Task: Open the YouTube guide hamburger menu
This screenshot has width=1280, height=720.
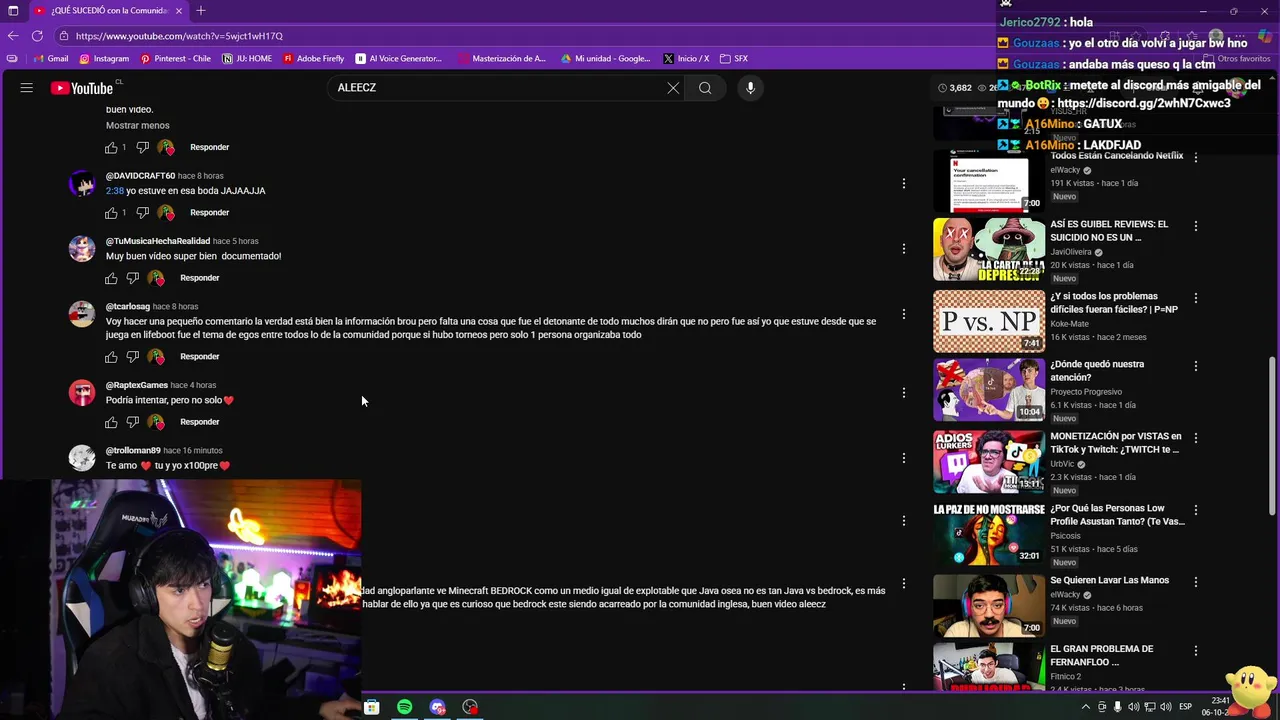Action: point(27,88)
